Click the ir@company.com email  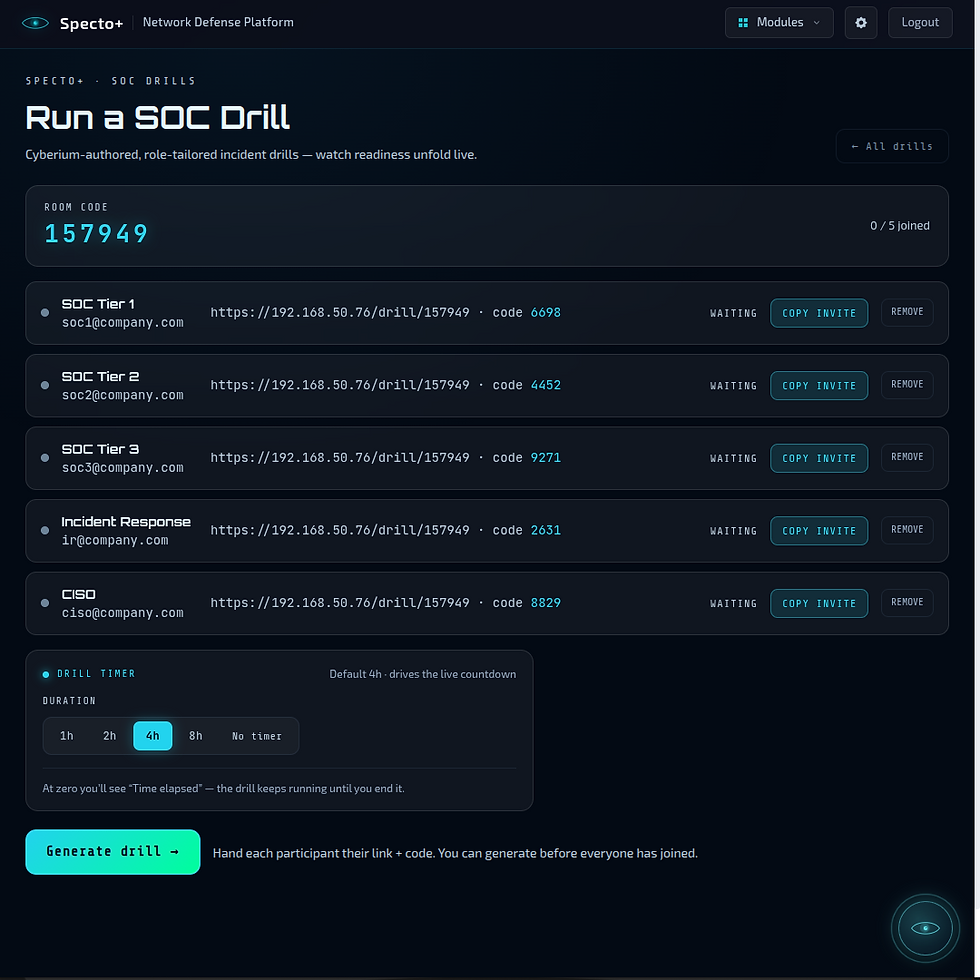coord(115,540)
